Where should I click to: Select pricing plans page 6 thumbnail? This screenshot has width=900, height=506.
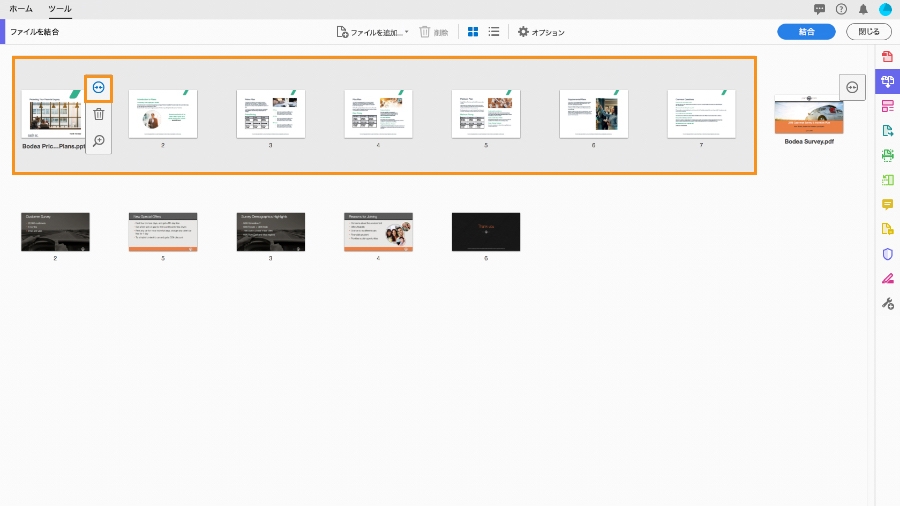[593, 114]
